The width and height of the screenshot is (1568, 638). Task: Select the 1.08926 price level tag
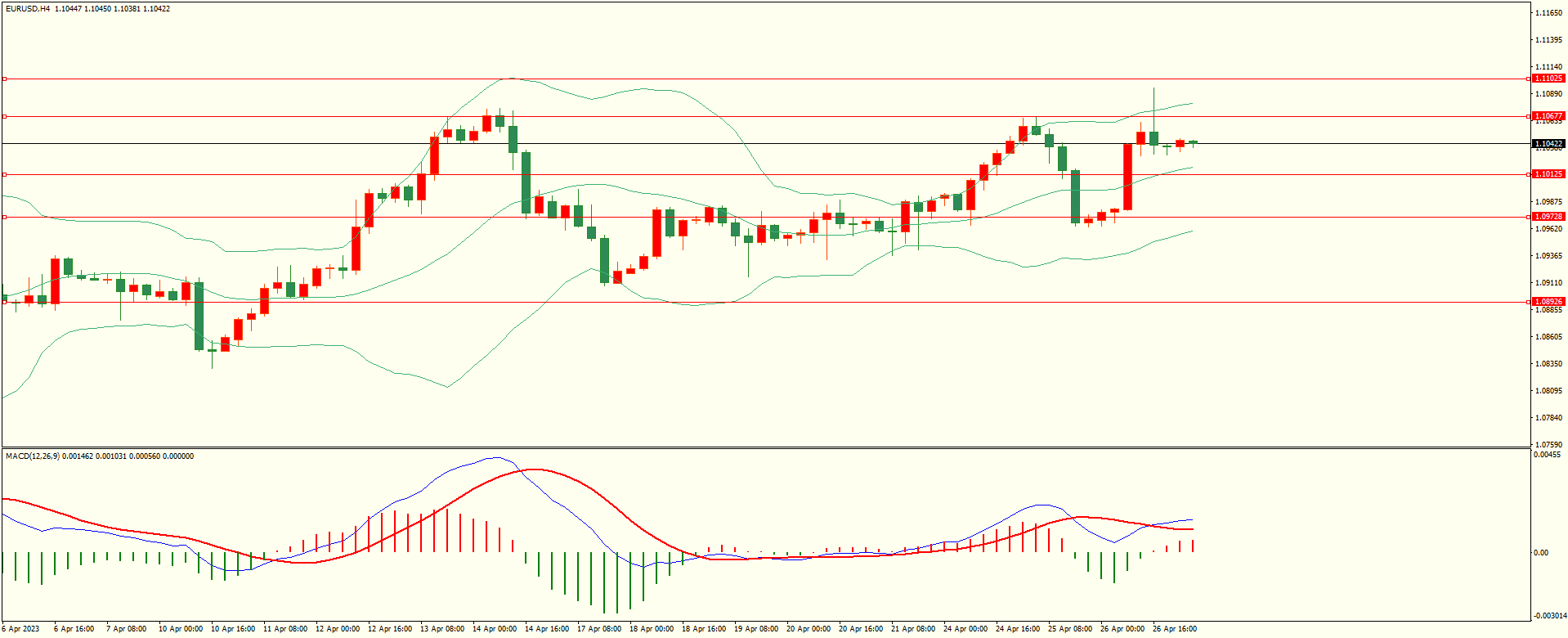point(1548,302)
